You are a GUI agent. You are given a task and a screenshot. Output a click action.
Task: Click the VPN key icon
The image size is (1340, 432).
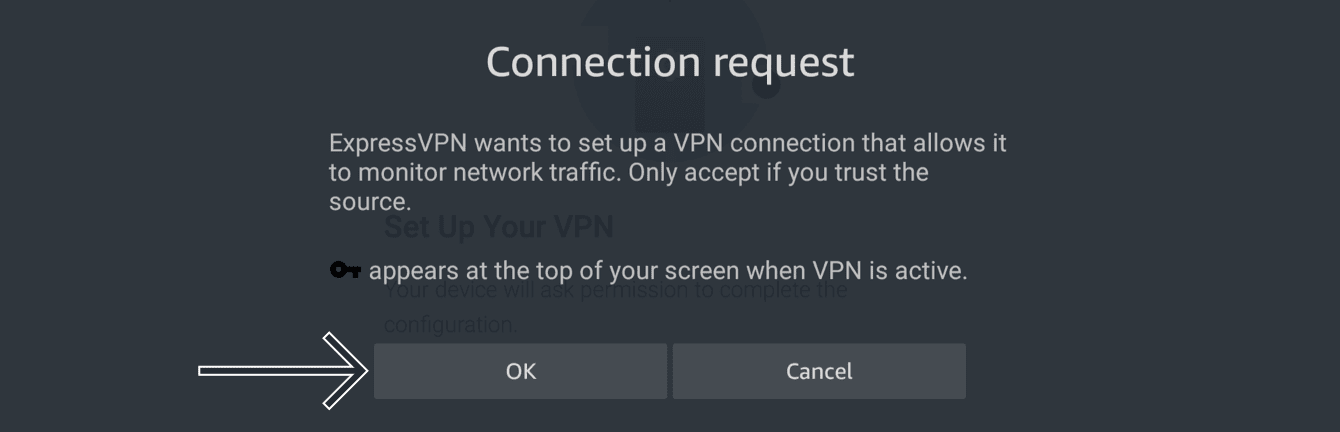345,271
